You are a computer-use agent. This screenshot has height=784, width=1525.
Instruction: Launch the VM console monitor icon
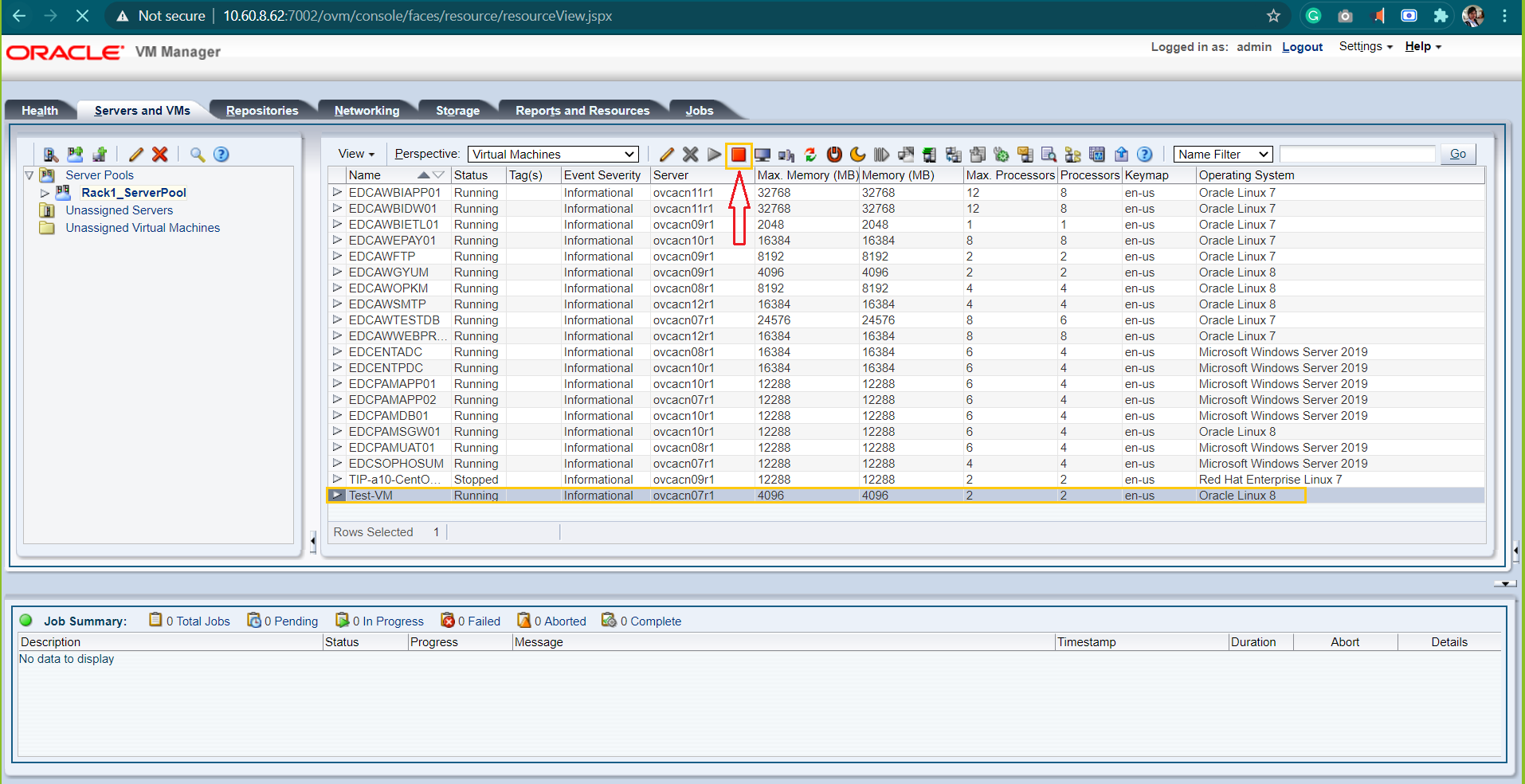762,155
